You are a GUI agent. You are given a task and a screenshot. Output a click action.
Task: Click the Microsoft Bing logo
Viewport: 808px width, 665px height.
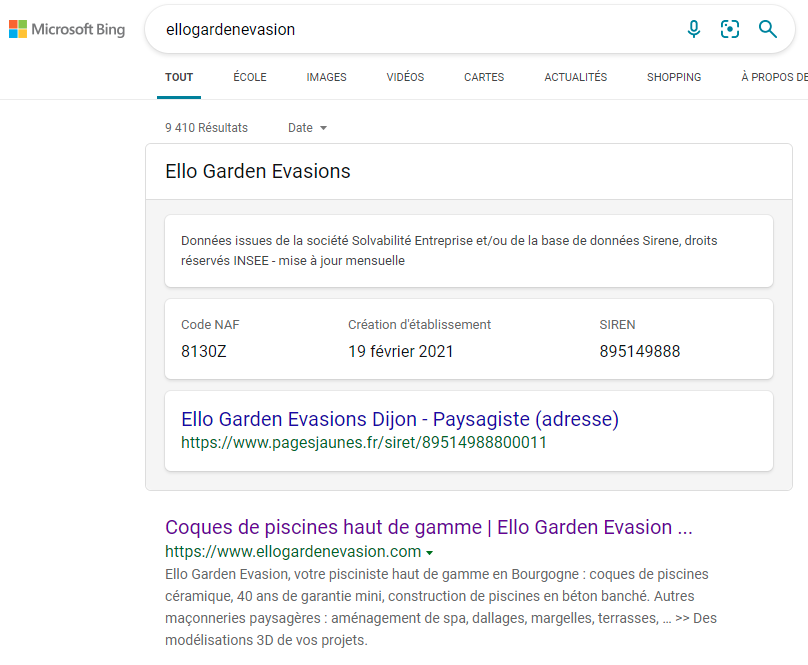(x=67, y=29)
